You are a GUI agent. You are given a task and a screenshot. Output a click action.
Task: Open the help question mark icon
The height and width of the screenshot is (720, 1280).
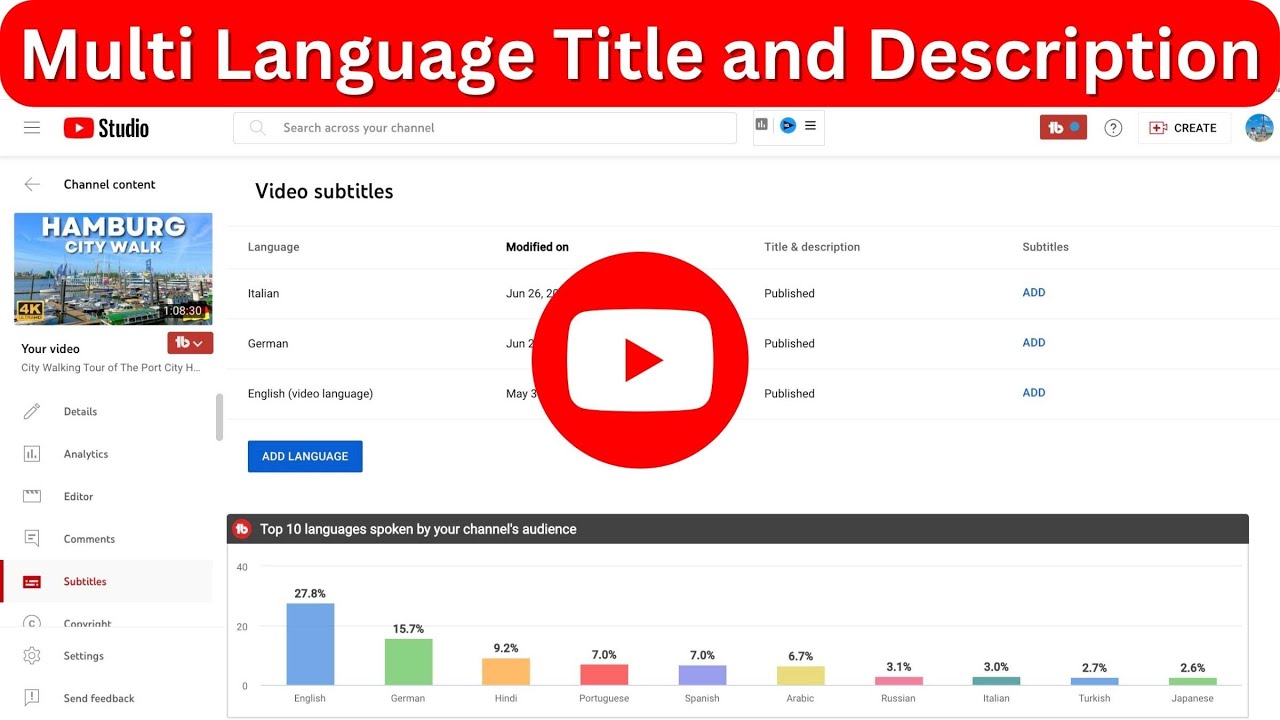click(x=1113, y=128)
